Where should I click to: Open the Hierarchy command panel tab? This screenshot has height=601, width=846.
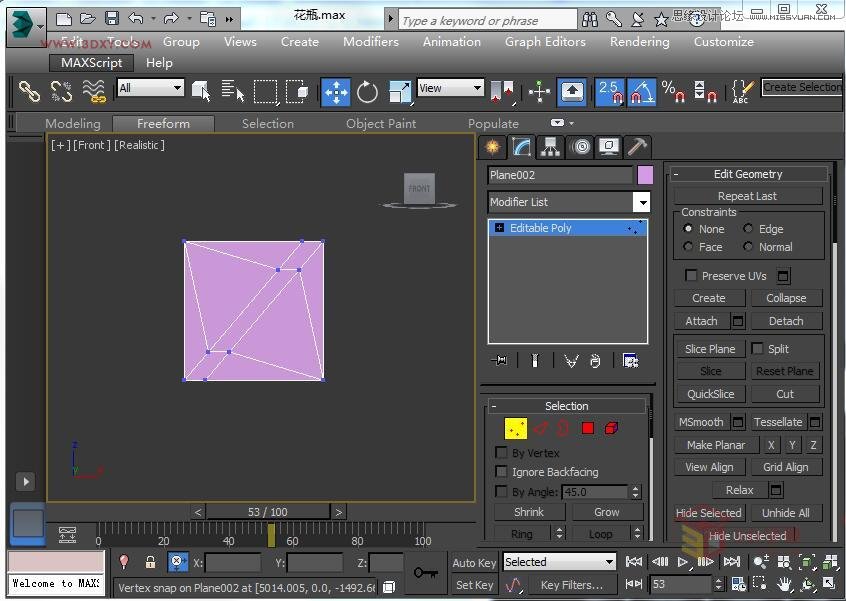[x=550, y=147]
